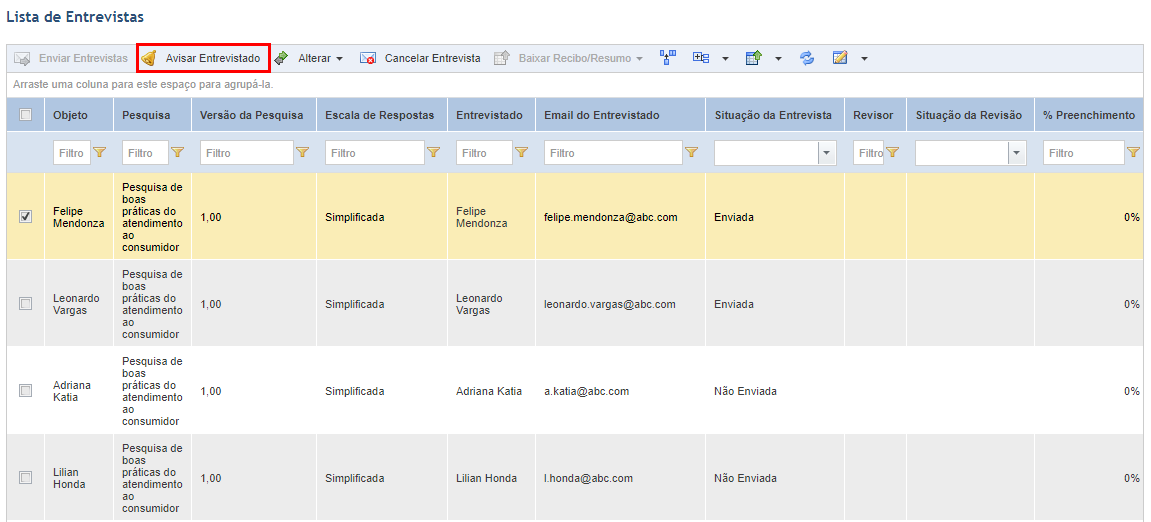This screenshot has height=522, width=1151.
Task: Open the dropdown arrow beside the export icon
Action: 778,59
